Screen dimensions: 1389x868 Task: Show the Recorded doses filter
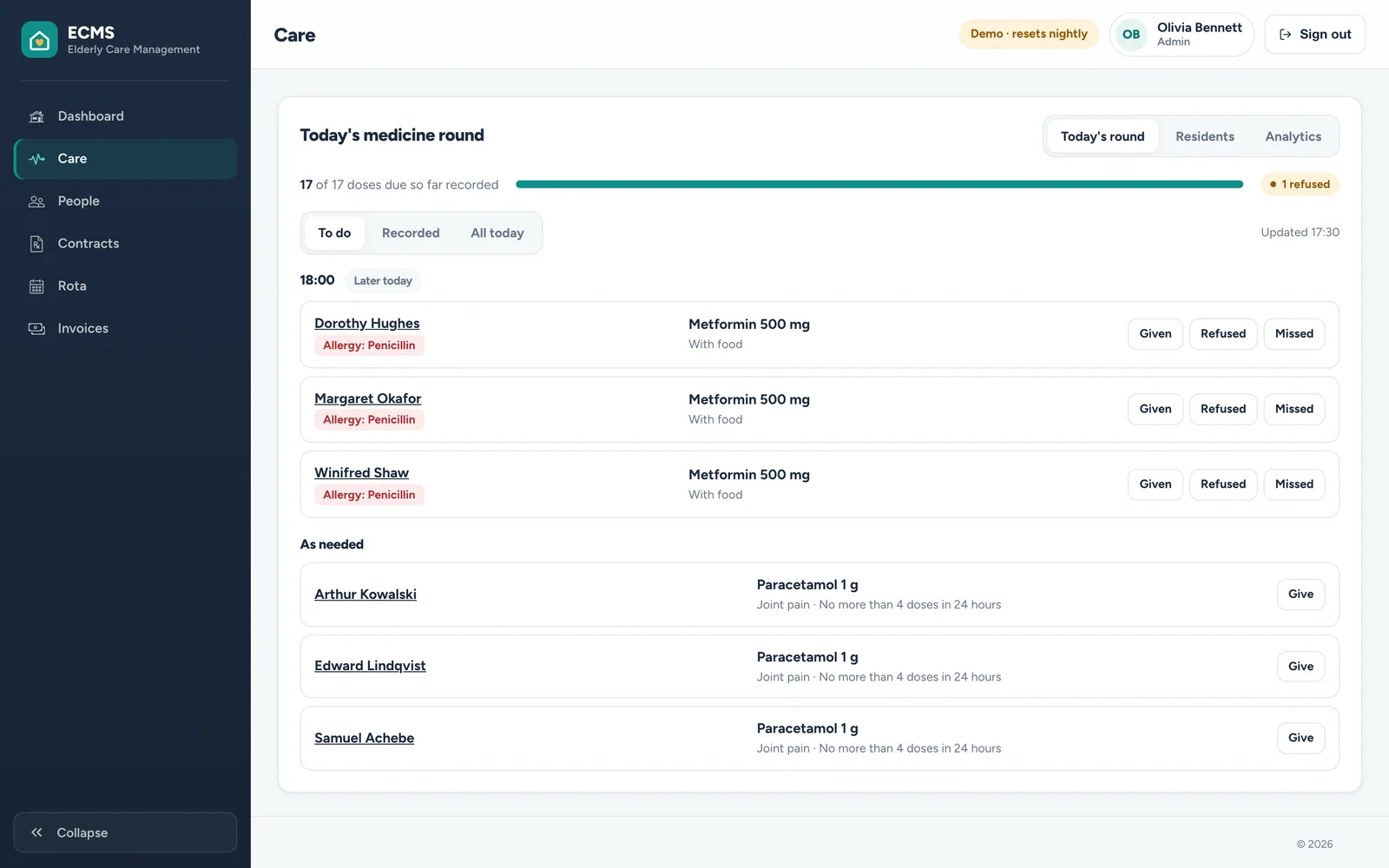411,233
